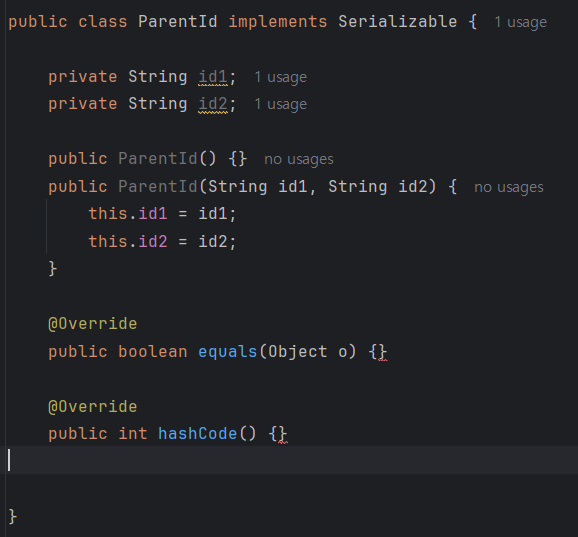This screenshot has height=537, width=578.
Task: Click the underlined id2 field name
Action: pos(213,104)
